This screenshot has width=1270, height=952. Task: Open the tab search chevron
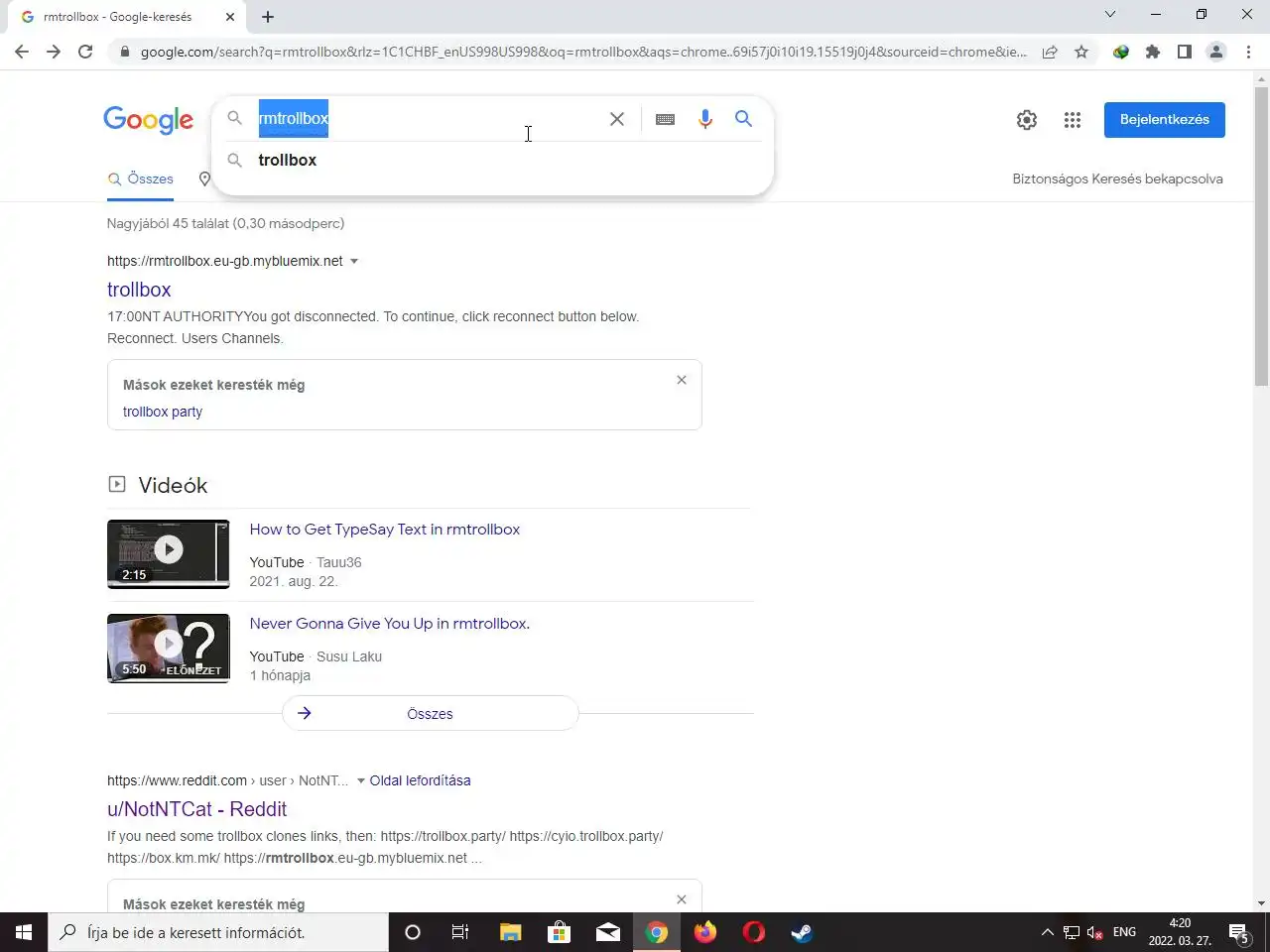click(1110, 14)
